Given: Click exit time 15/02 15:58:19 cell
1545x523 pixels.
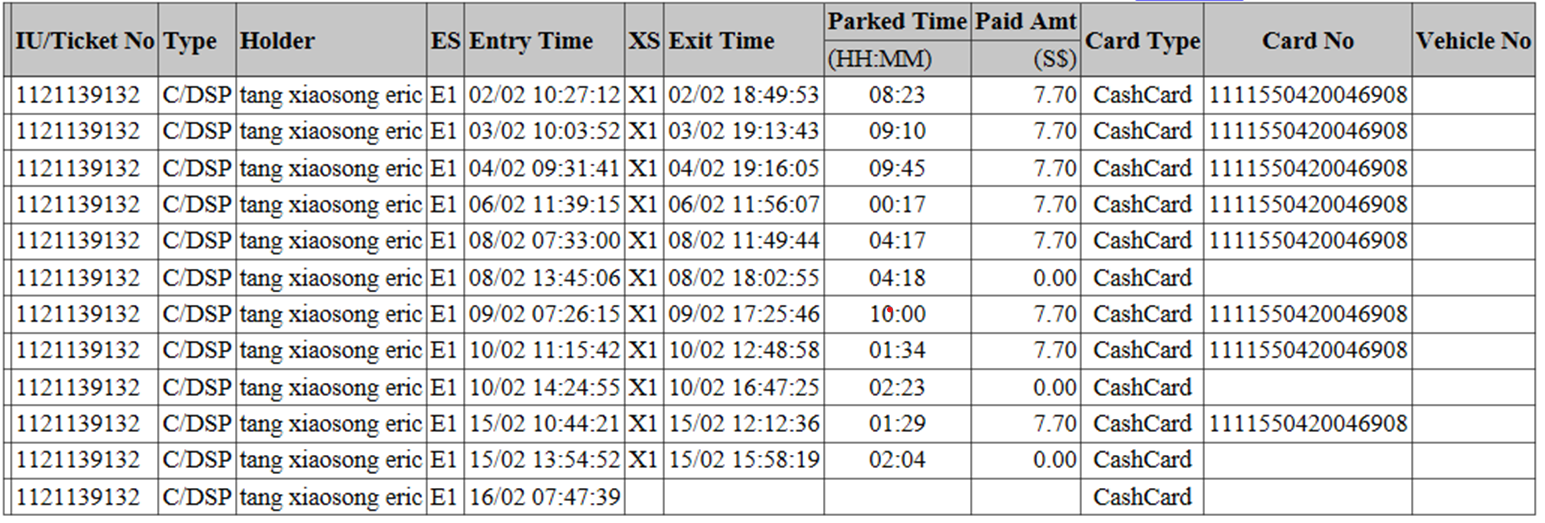Looking at the screenshot, I should click(744, 460).
